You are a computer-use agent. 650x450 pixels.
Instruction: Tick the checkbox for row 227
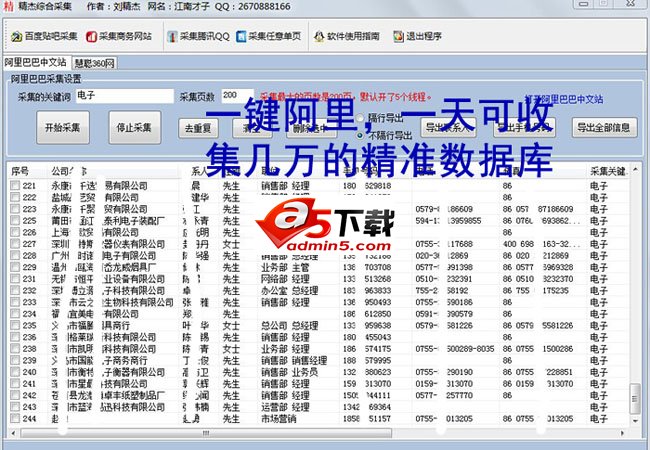(15, 244)
